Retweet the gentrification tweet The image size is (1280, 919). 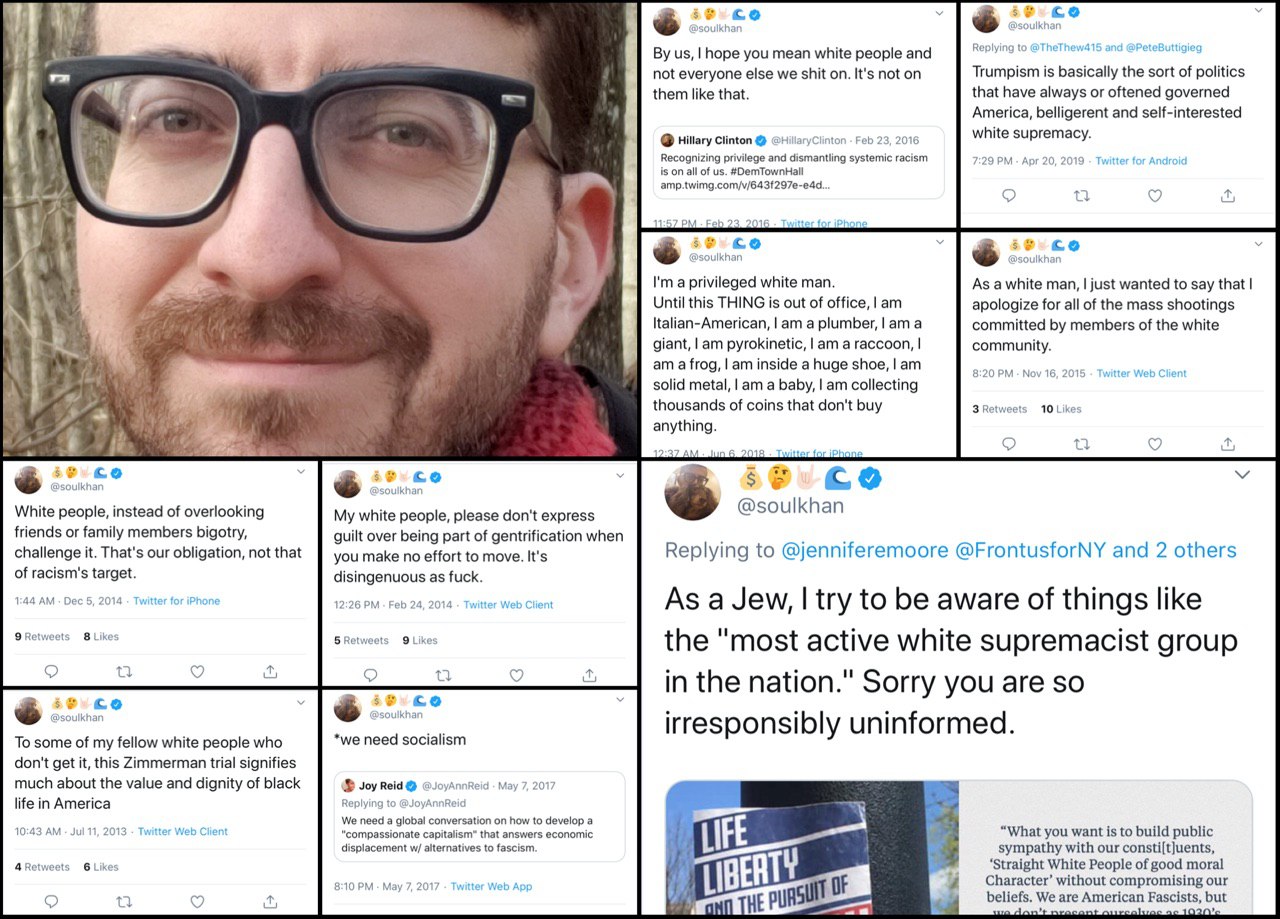click(443, 675)
